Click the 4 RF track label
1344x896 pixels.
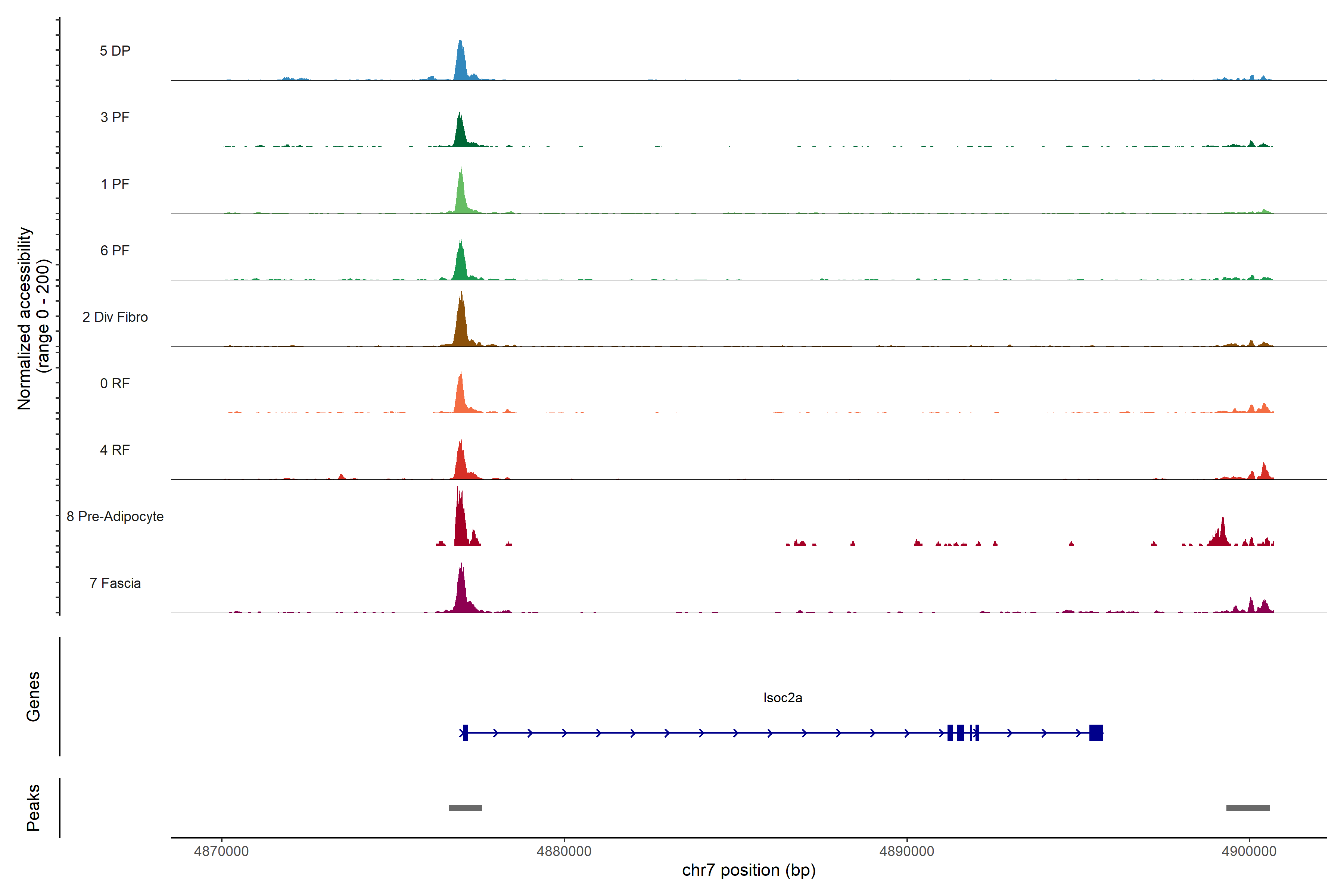(x=115, y=450)
